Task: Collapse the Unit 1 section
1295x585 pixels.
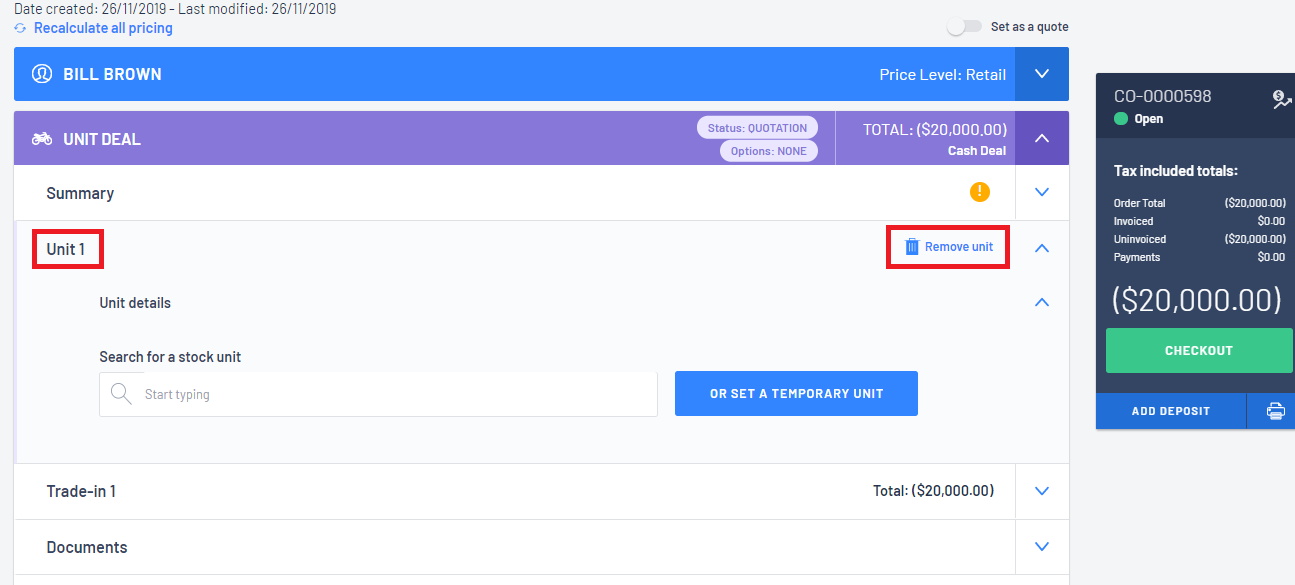Action: coord(1042,248)
